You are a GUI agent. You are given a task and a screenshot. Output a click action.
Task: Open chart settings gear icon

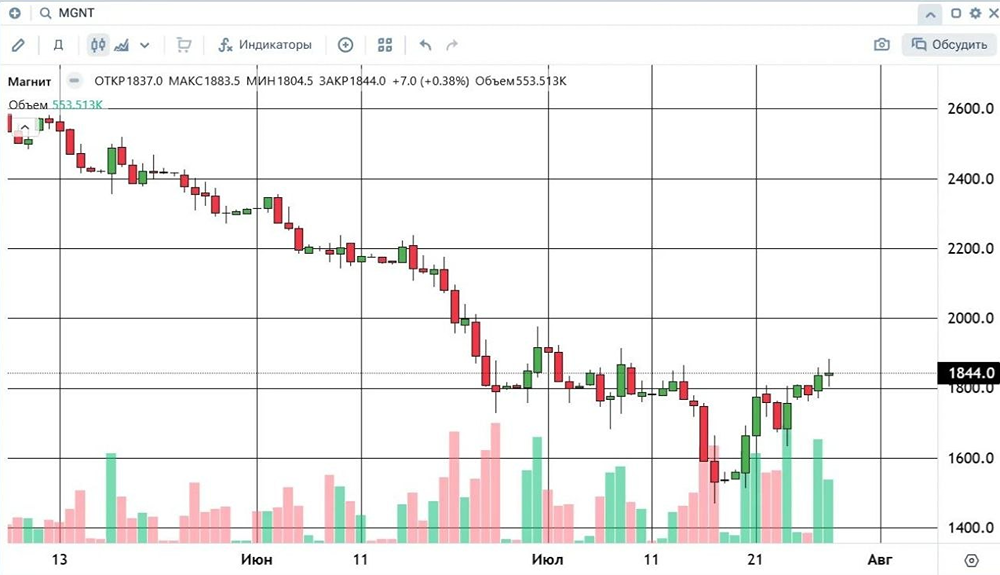tap(975, 13)
